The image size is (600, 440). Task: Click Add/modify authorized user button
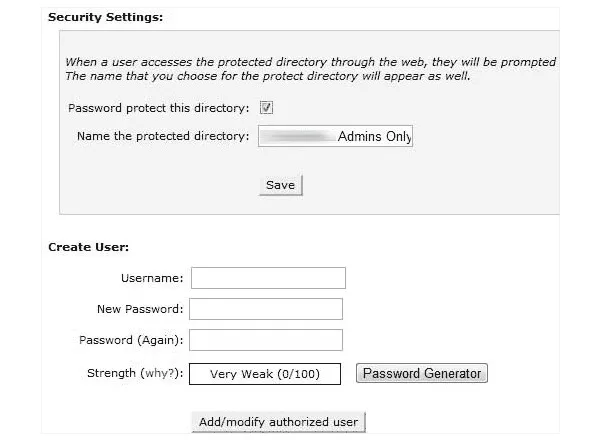tap(278, 422)
